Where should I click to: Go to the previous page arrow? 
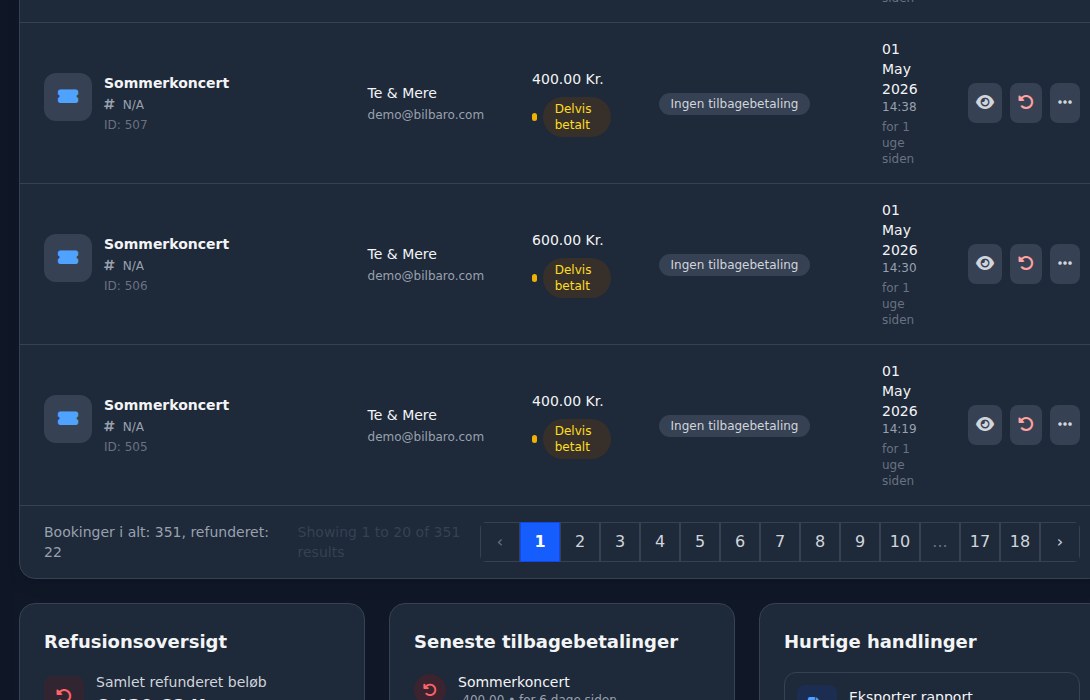500,542
